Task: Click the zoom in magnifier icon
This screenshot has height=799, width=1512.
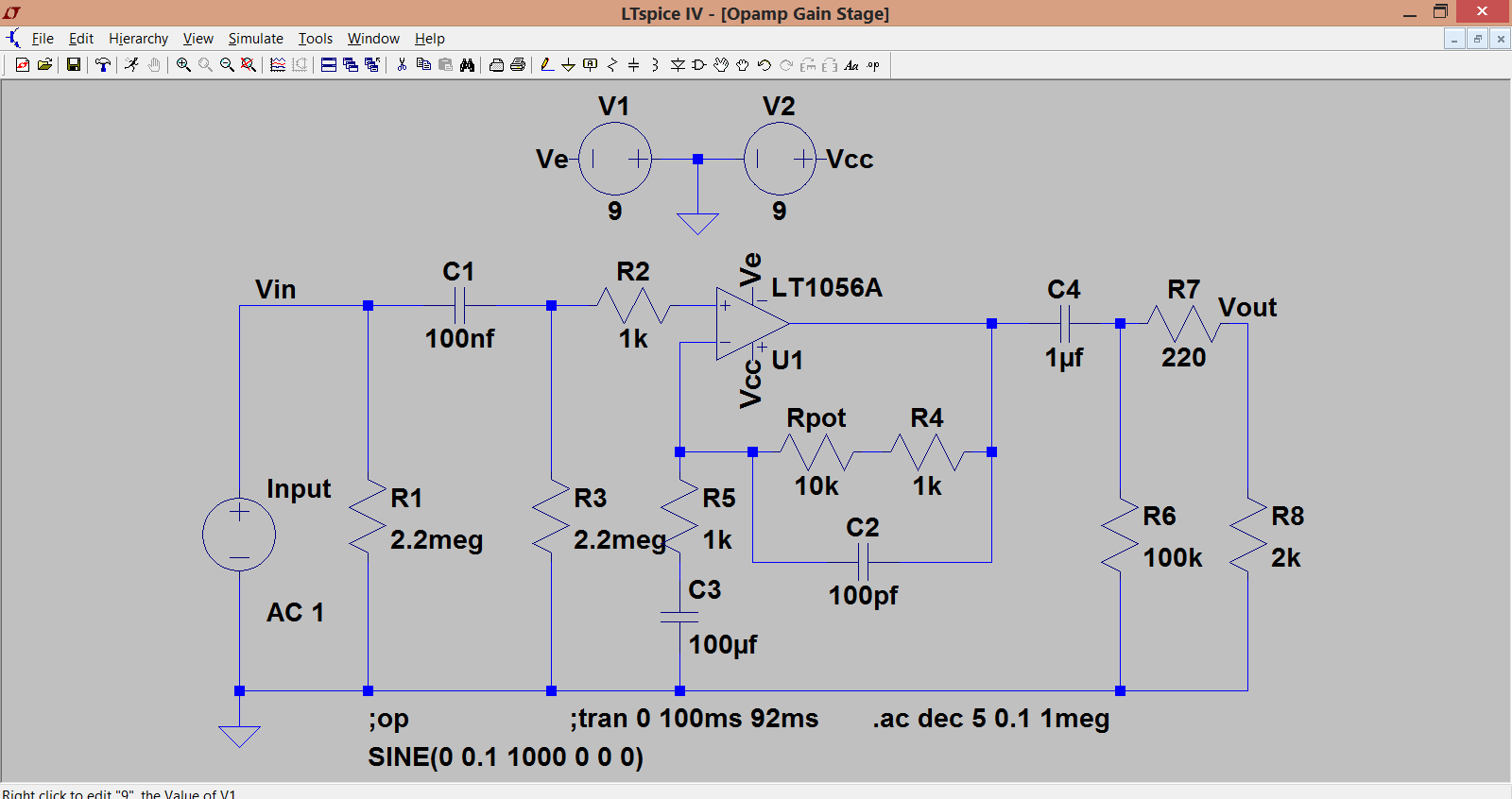Action: click(x=183, y=64)
